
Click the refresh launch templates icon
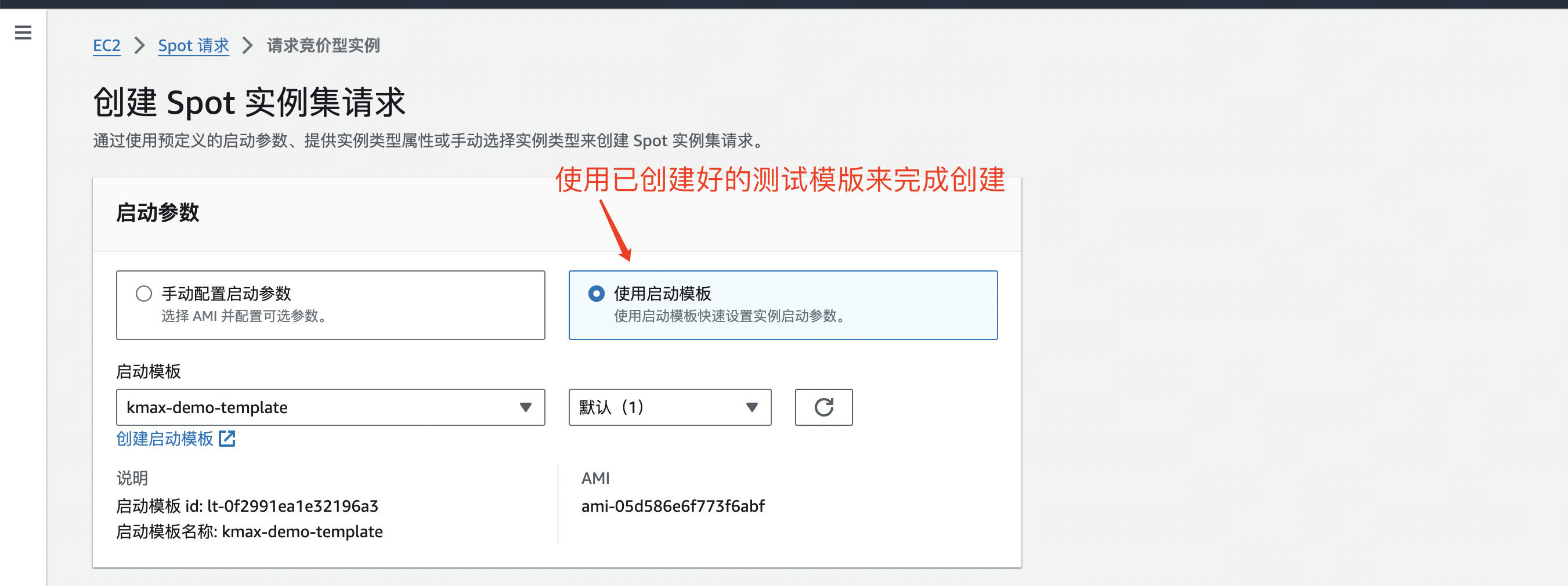(823, 407)
